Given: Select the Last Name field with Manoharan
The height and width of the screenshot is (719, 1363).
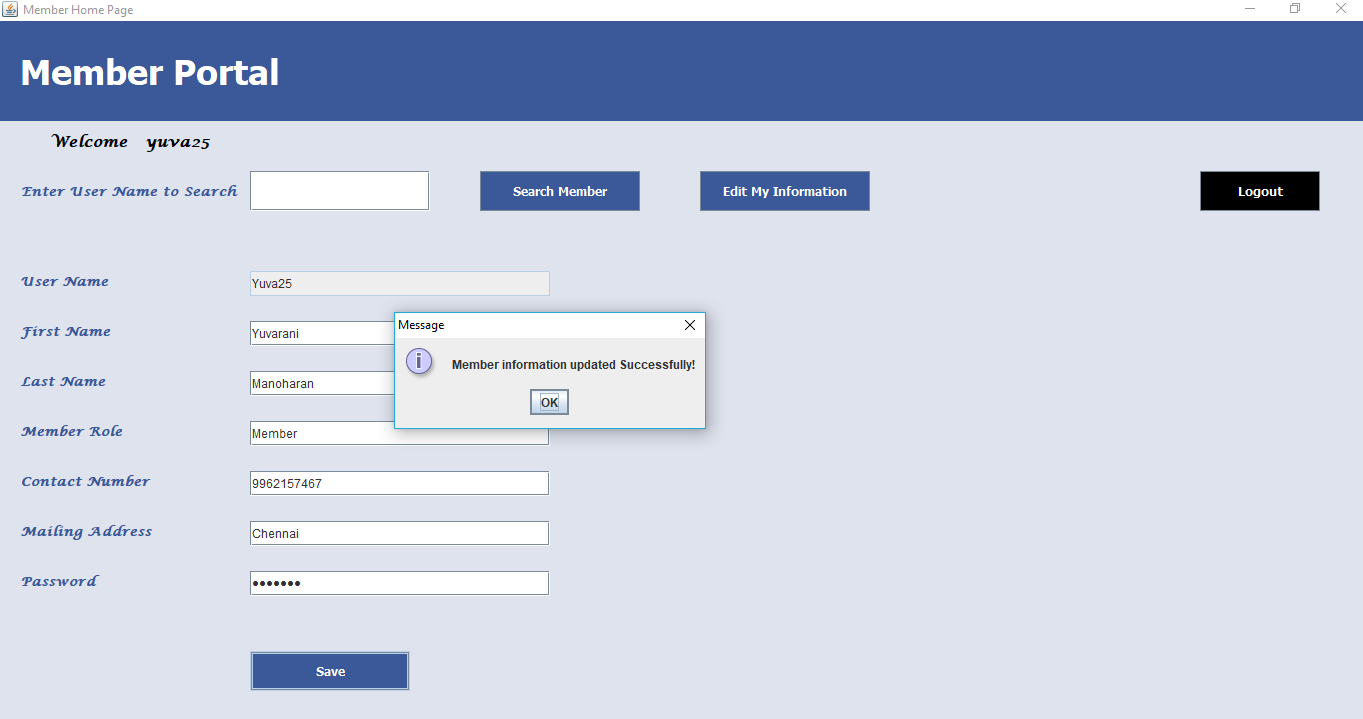Looking at the screenshot, I should [x=320, y=383].
